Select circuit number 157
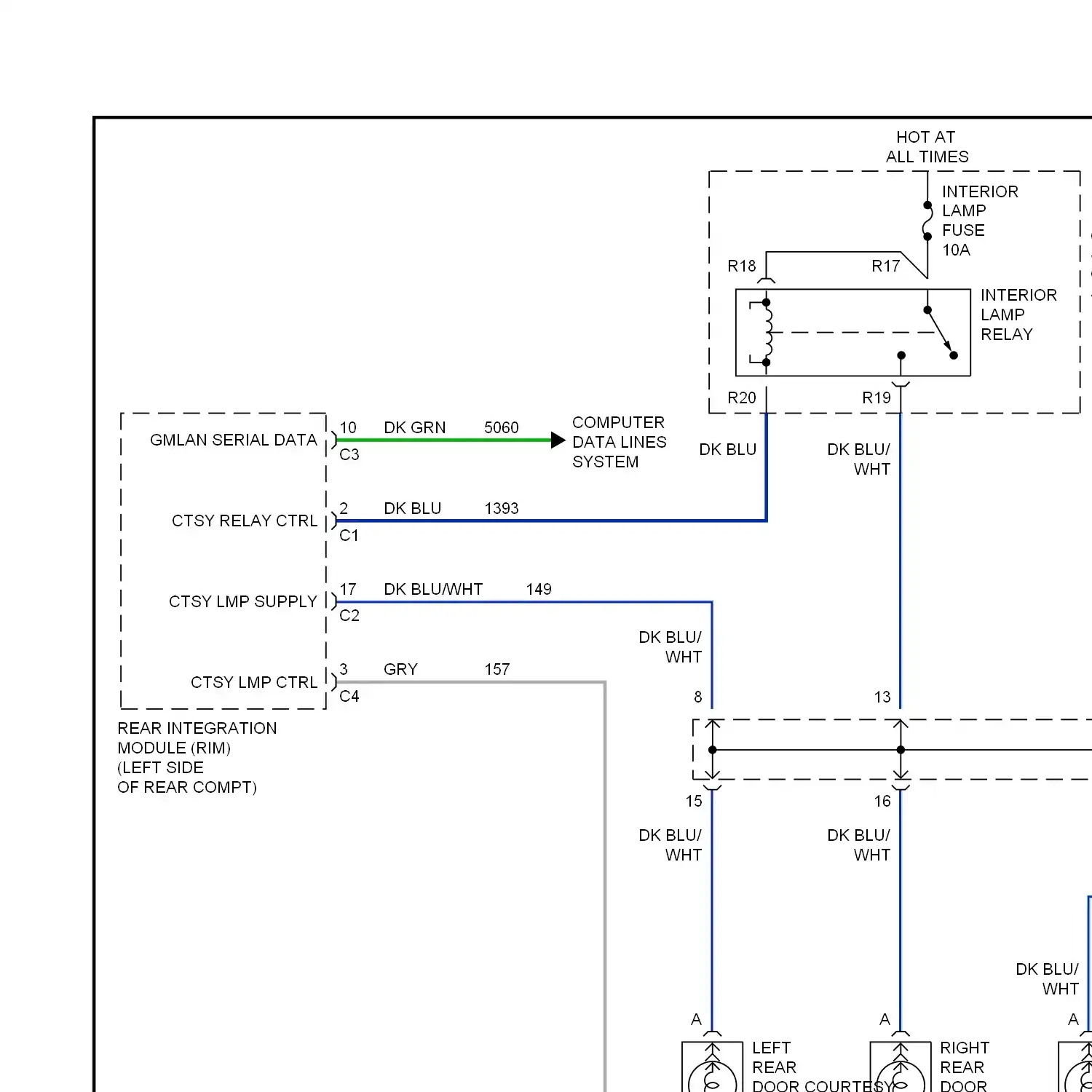 pos(497,670)
